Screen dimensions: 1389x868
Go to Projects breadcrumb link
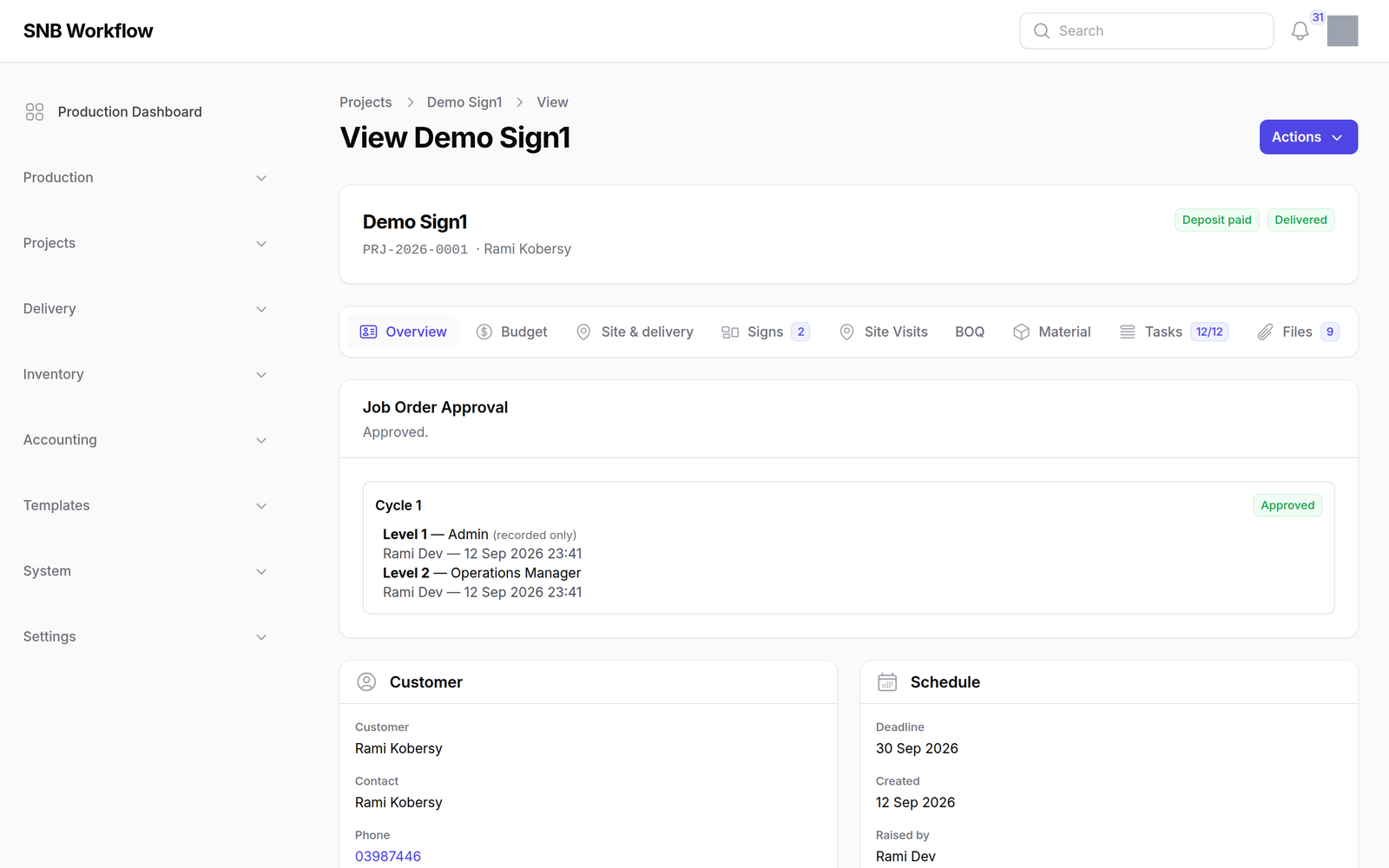pyautogui.click(x=365, y=102)
